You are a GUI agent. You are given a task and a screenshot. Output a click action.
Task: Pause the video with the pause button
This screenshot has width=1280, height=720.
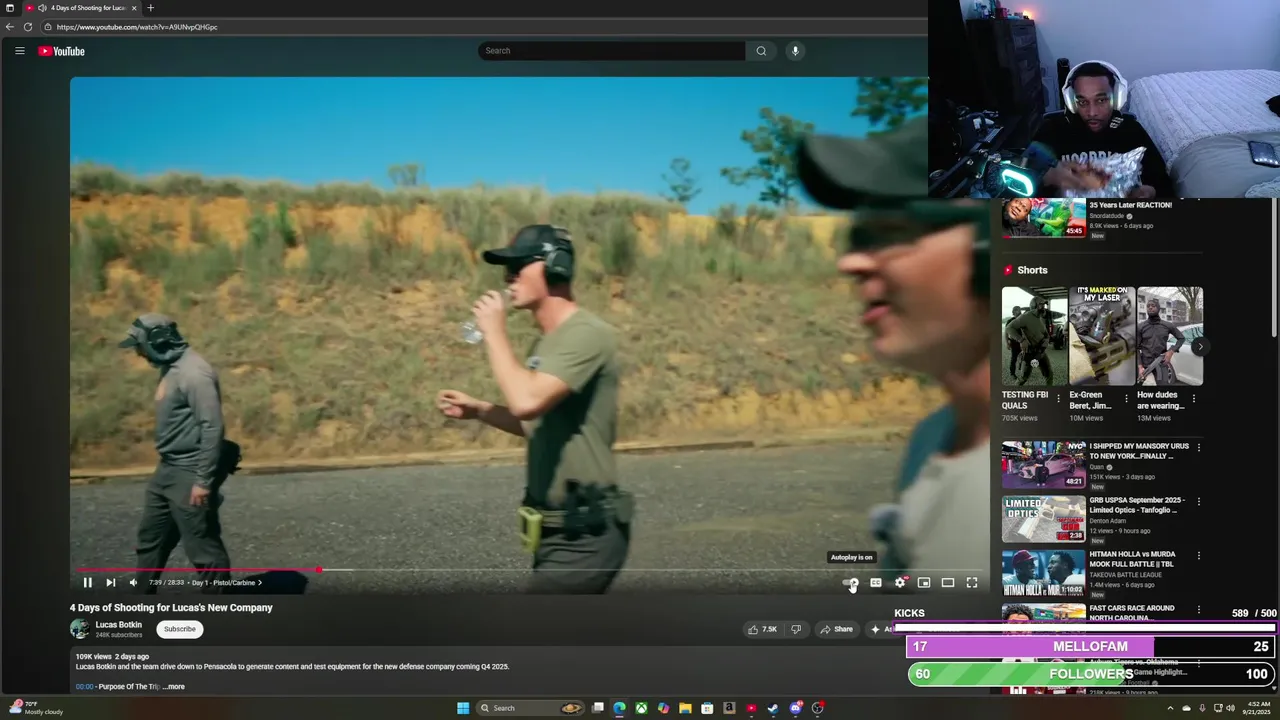click(x=87, y=583)
